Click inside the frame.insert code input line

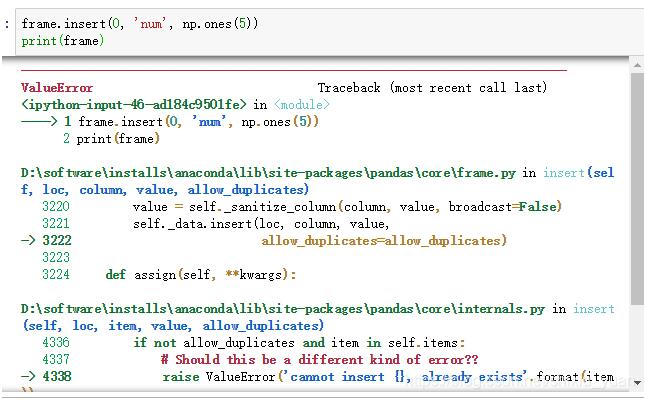pyautogui.click(x=140, y=24)
